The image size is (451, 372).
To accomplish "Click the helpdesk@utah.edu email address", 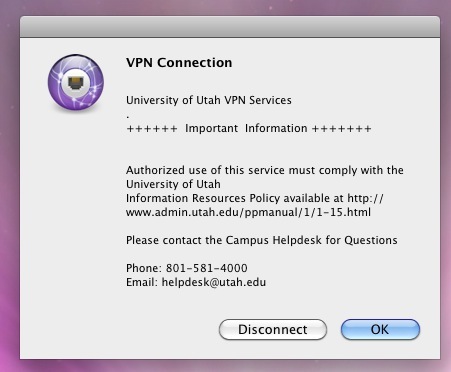I will [x=214, y=282].
